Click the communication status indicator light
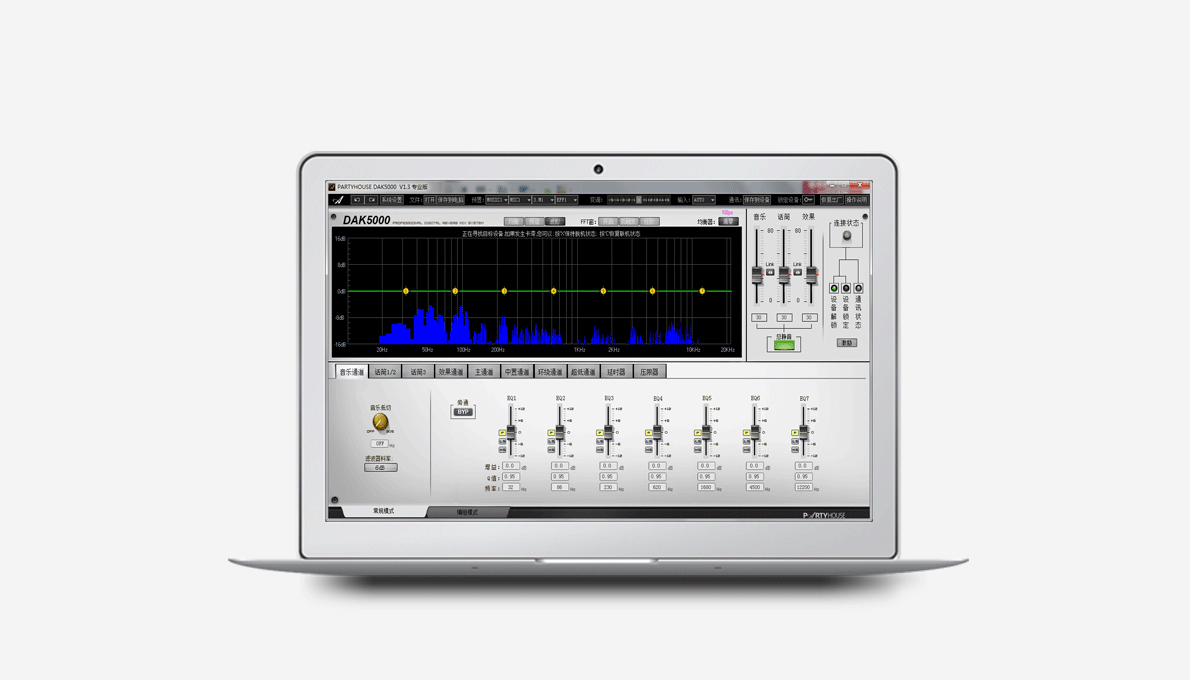Image resolution: width=1190 pixels, height=680 pixels. coord(858,288)
